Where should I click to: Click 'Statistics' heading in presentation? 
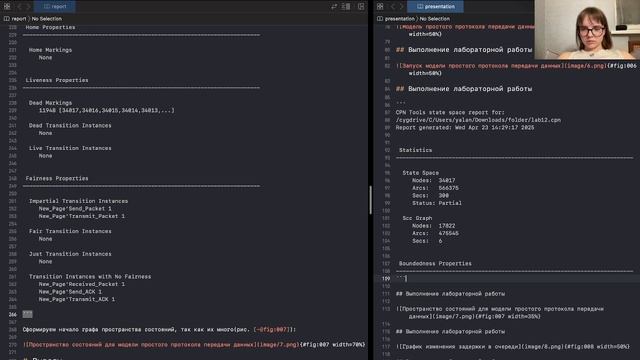[x=416, y=150]
